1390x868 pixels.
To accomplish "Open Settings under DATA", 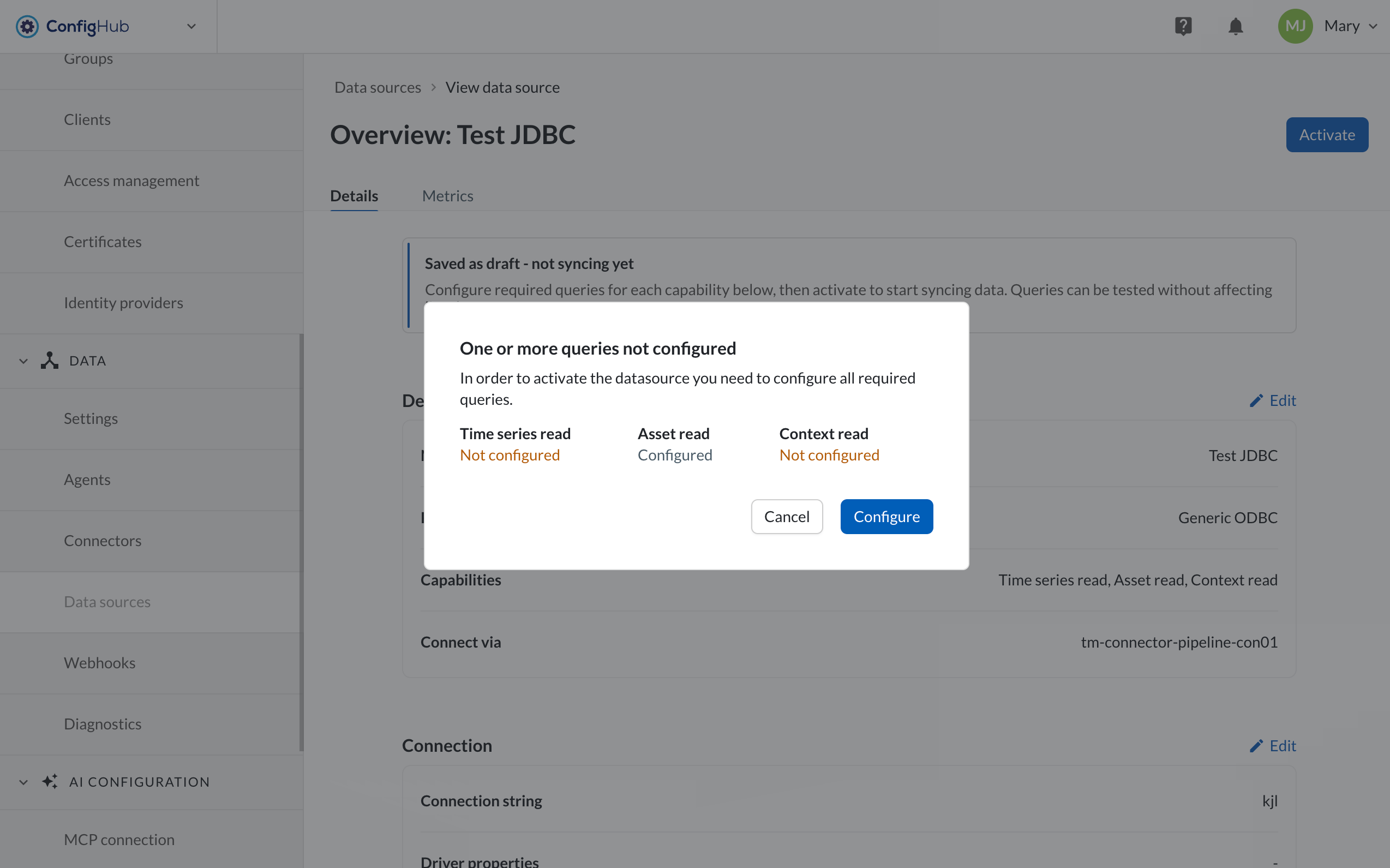I will (x=151, y=418).
